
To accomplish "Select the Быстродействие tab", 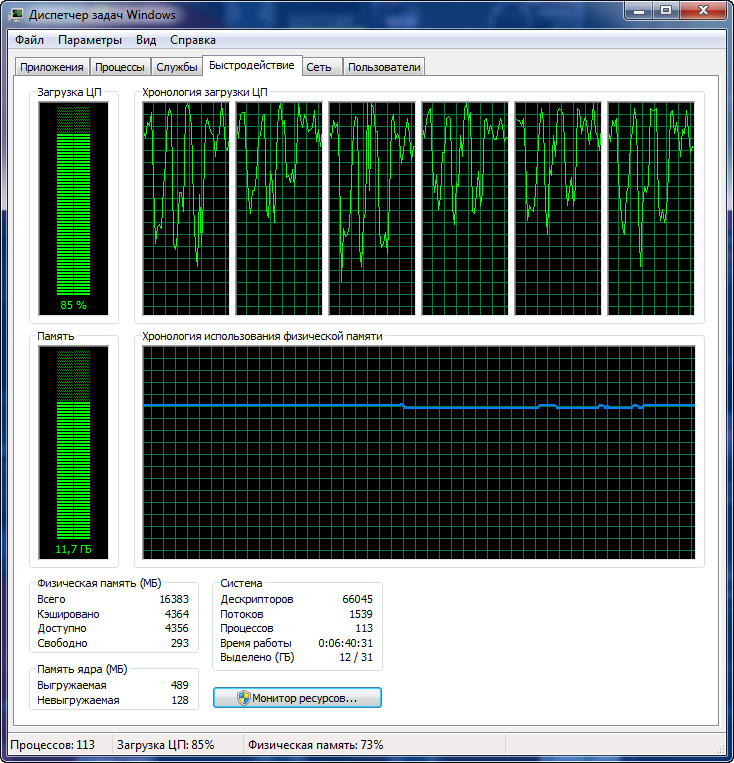I will point(252,65).
